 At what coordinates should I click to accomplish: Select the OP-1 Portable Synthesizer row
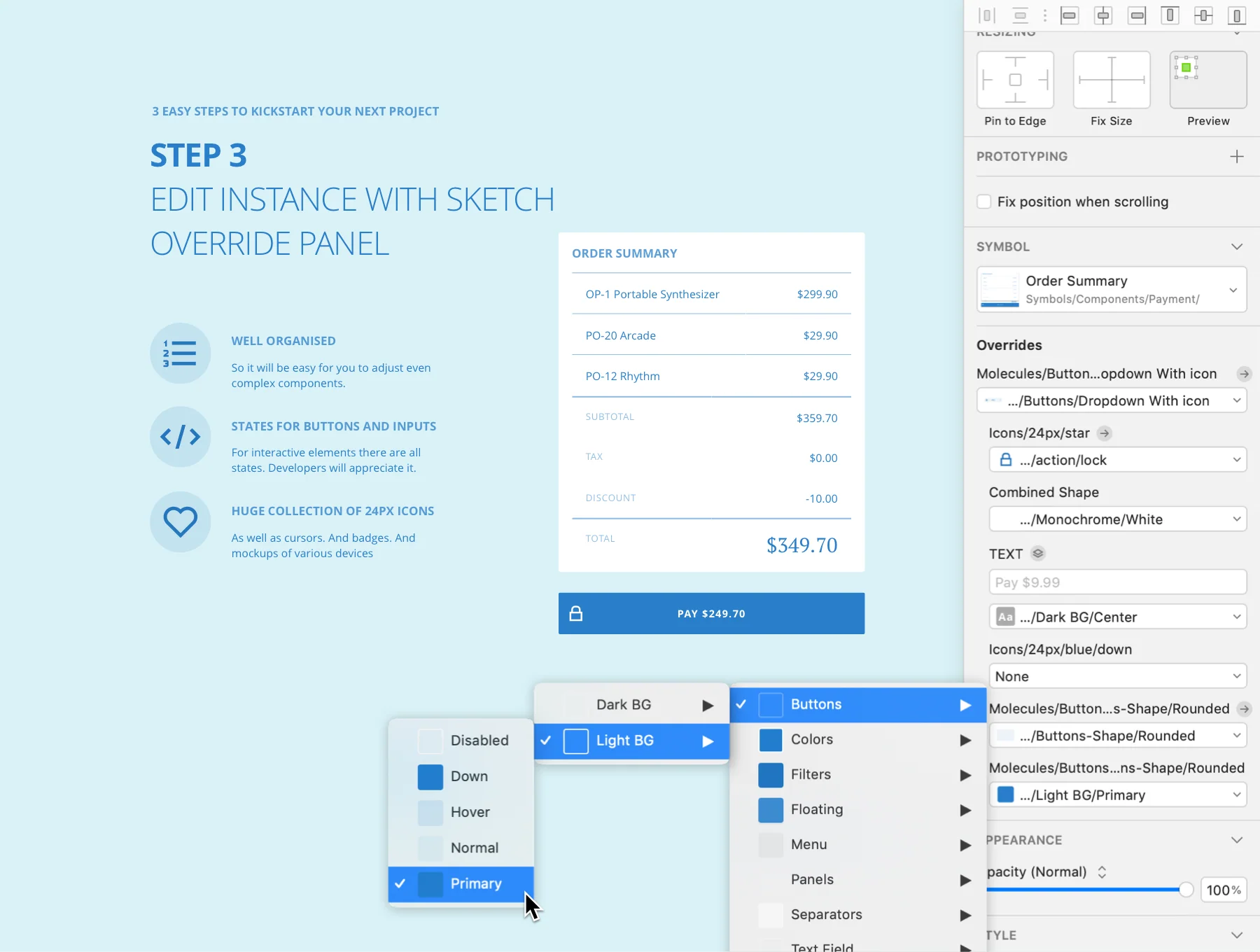(711, 294)
